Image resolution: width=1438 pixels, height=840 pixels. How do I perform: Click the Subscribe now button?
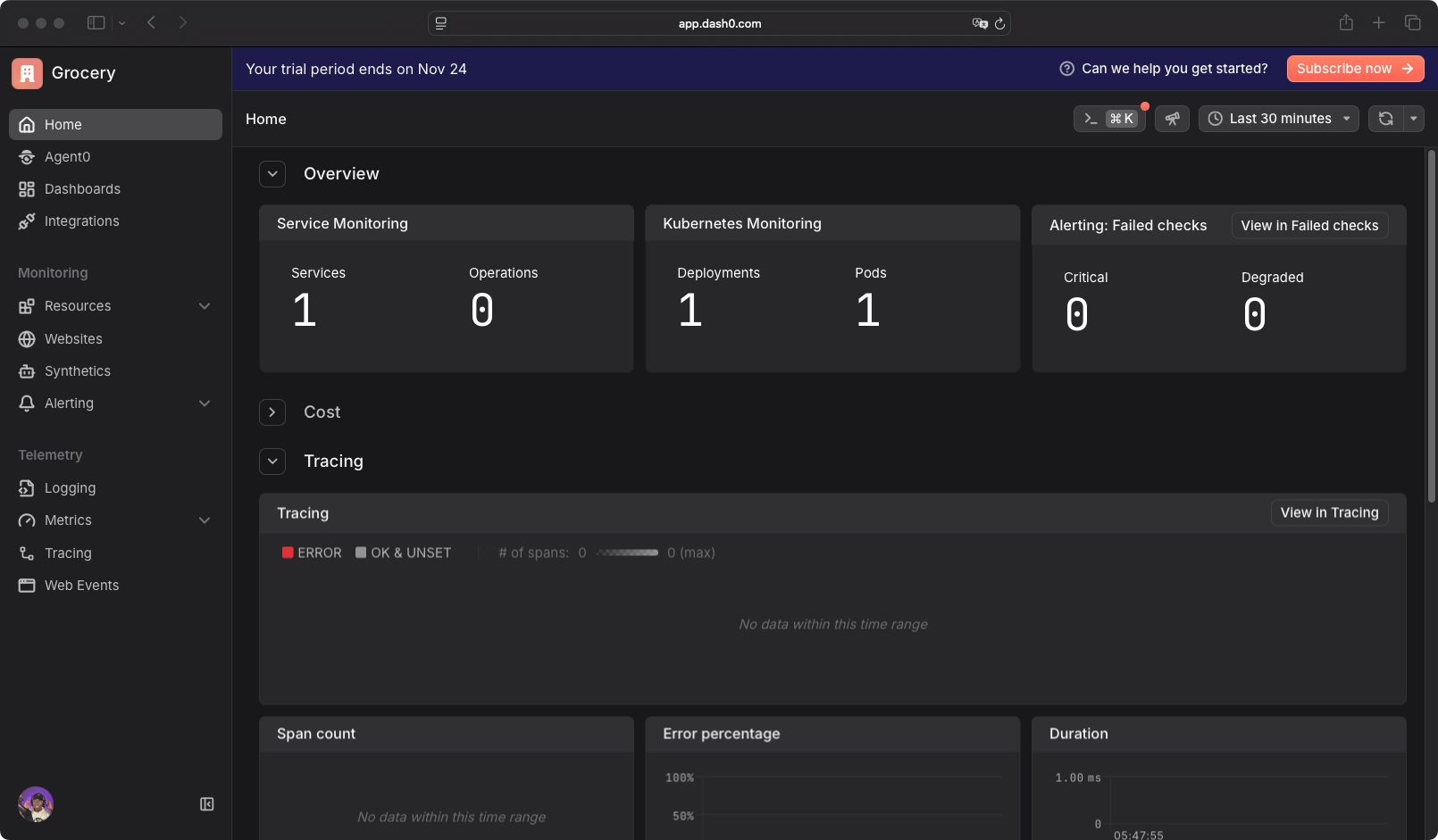1355,68
